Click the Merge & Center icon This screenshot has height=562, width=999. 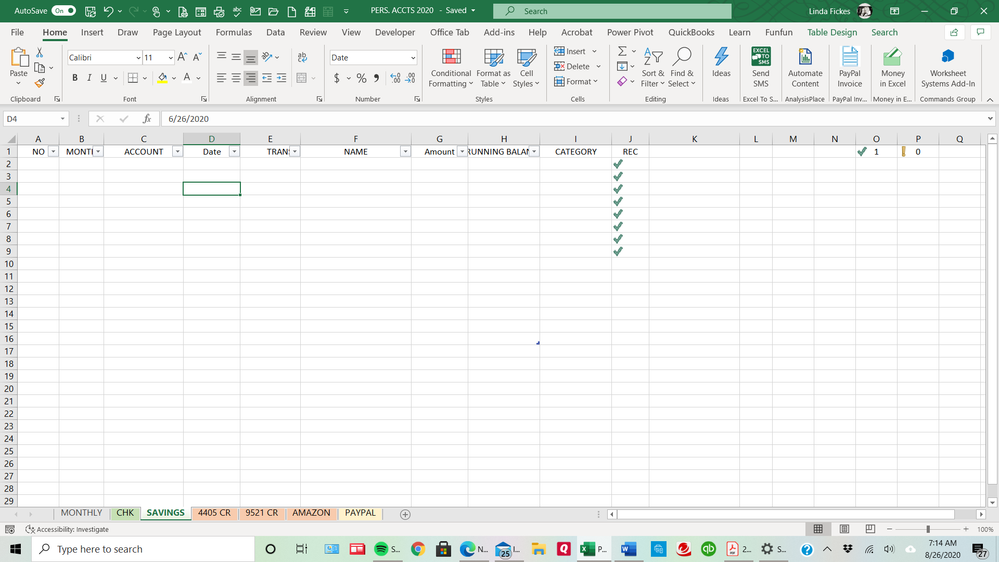click(302, 78)
